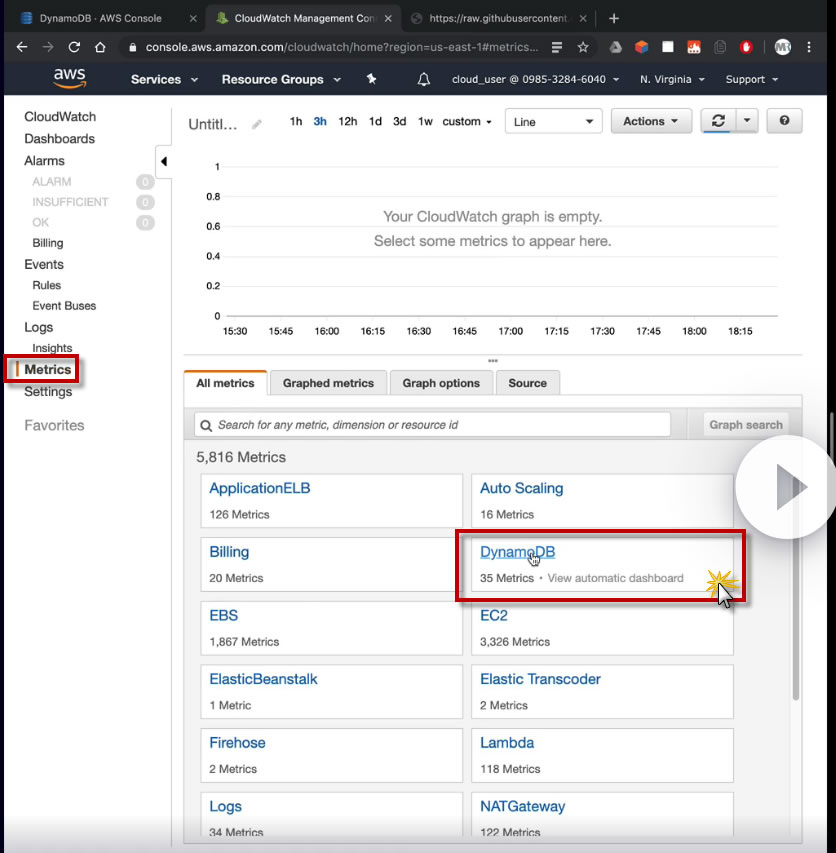Select the 1d time range

pyautogui.click(x=375, y=121)
